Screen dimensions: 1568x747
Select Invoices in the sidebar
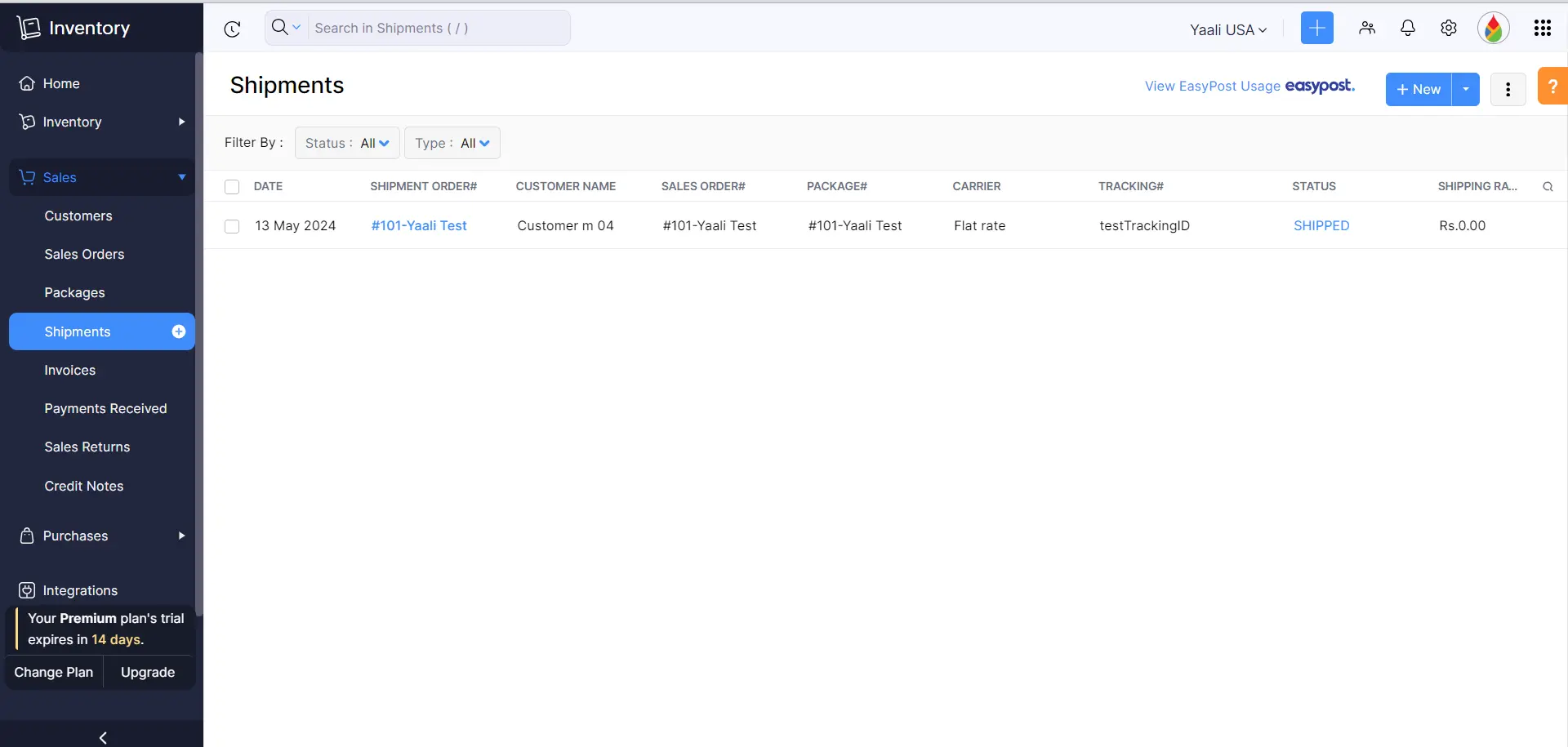tap(69, 370)
